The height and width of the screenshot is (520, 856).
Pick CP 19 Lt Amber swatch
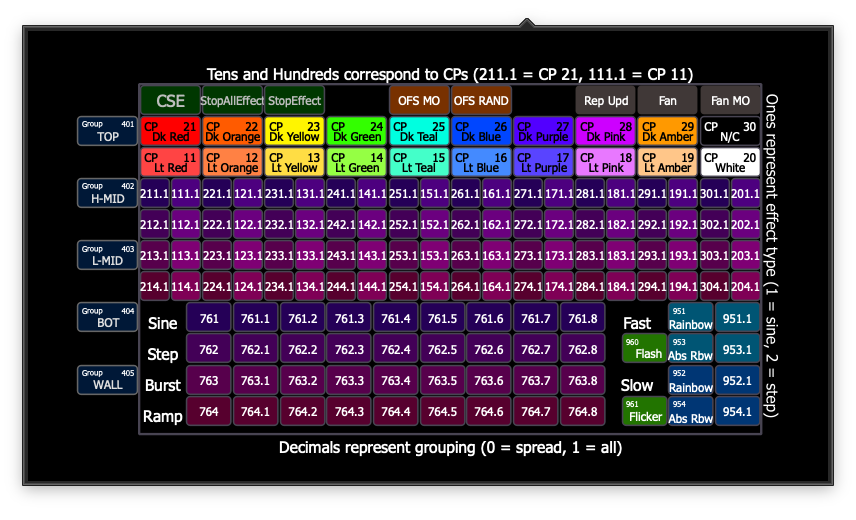(x=668, y=163)
